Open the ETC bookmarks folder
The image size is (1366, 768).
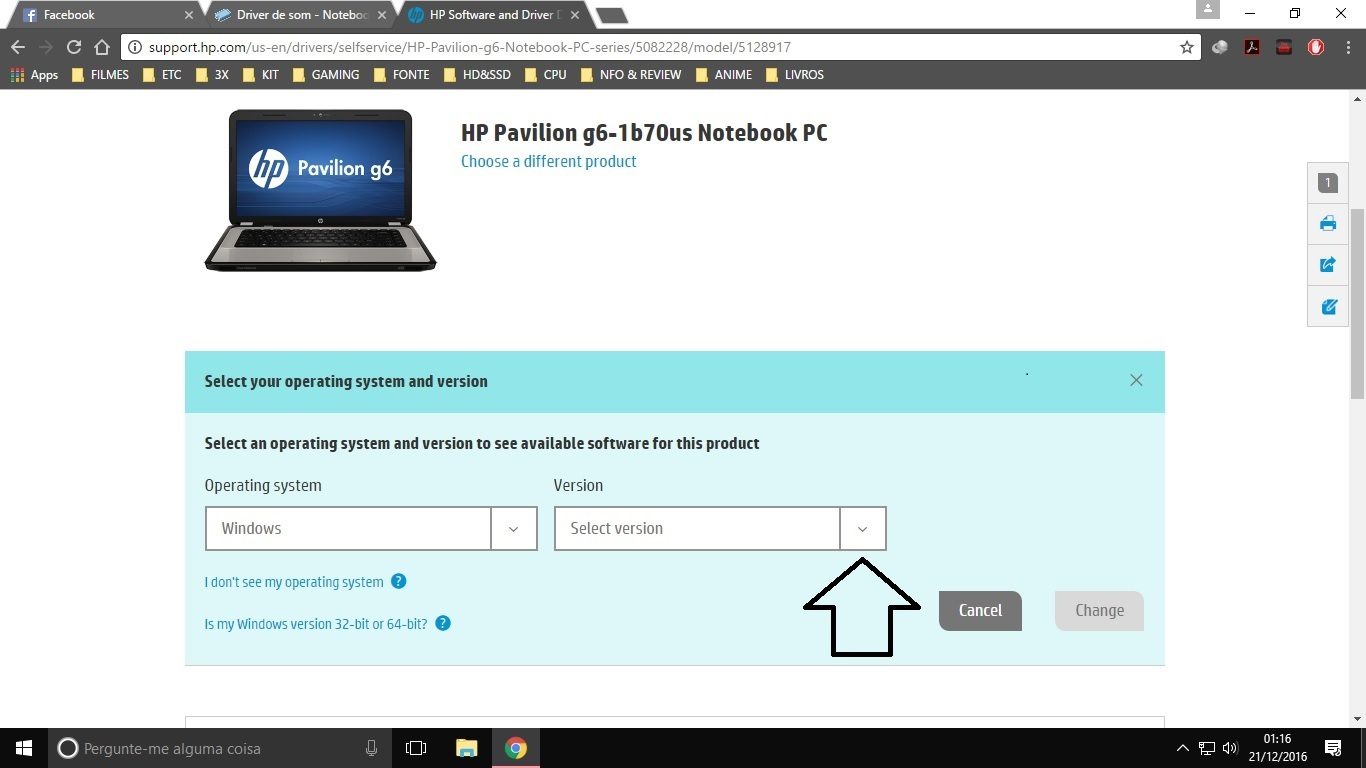tap(162, 75)
